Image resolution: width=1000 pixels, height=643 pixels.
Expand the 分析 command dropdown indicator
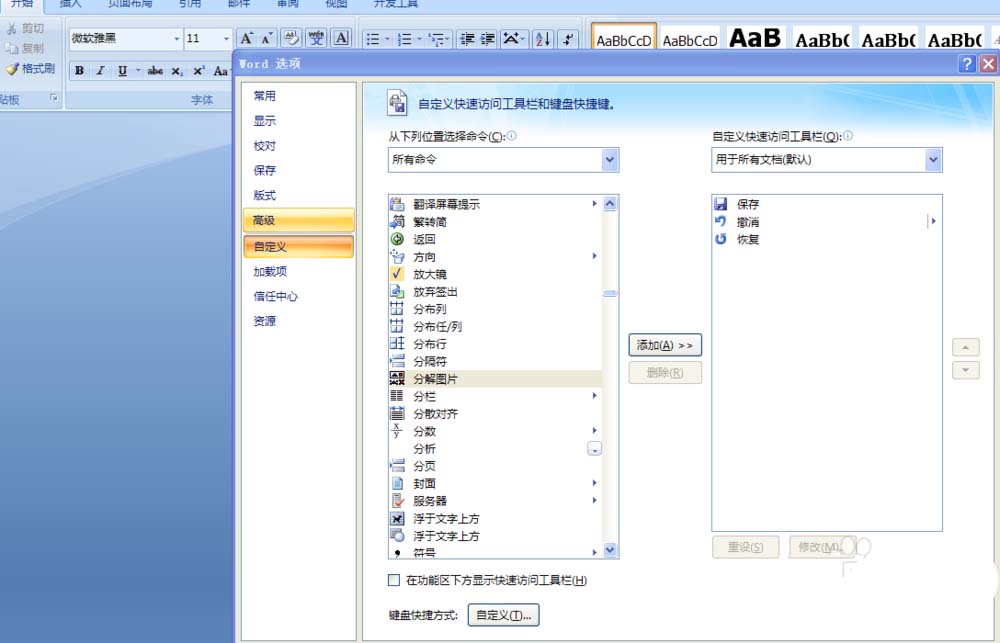(594, 449)
